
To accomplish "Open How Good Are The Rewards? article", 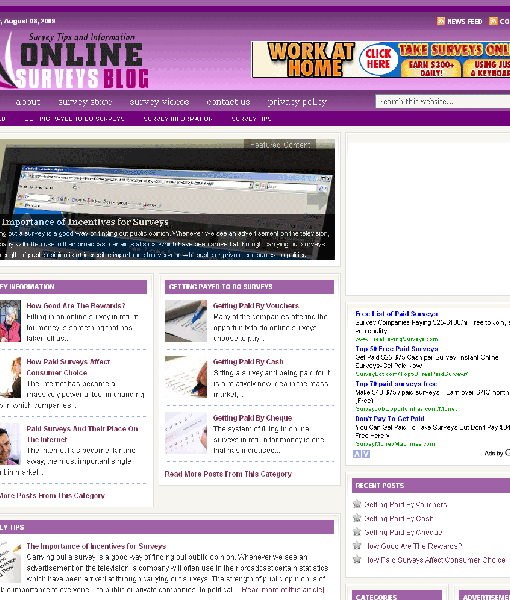I will coord(76,306).
